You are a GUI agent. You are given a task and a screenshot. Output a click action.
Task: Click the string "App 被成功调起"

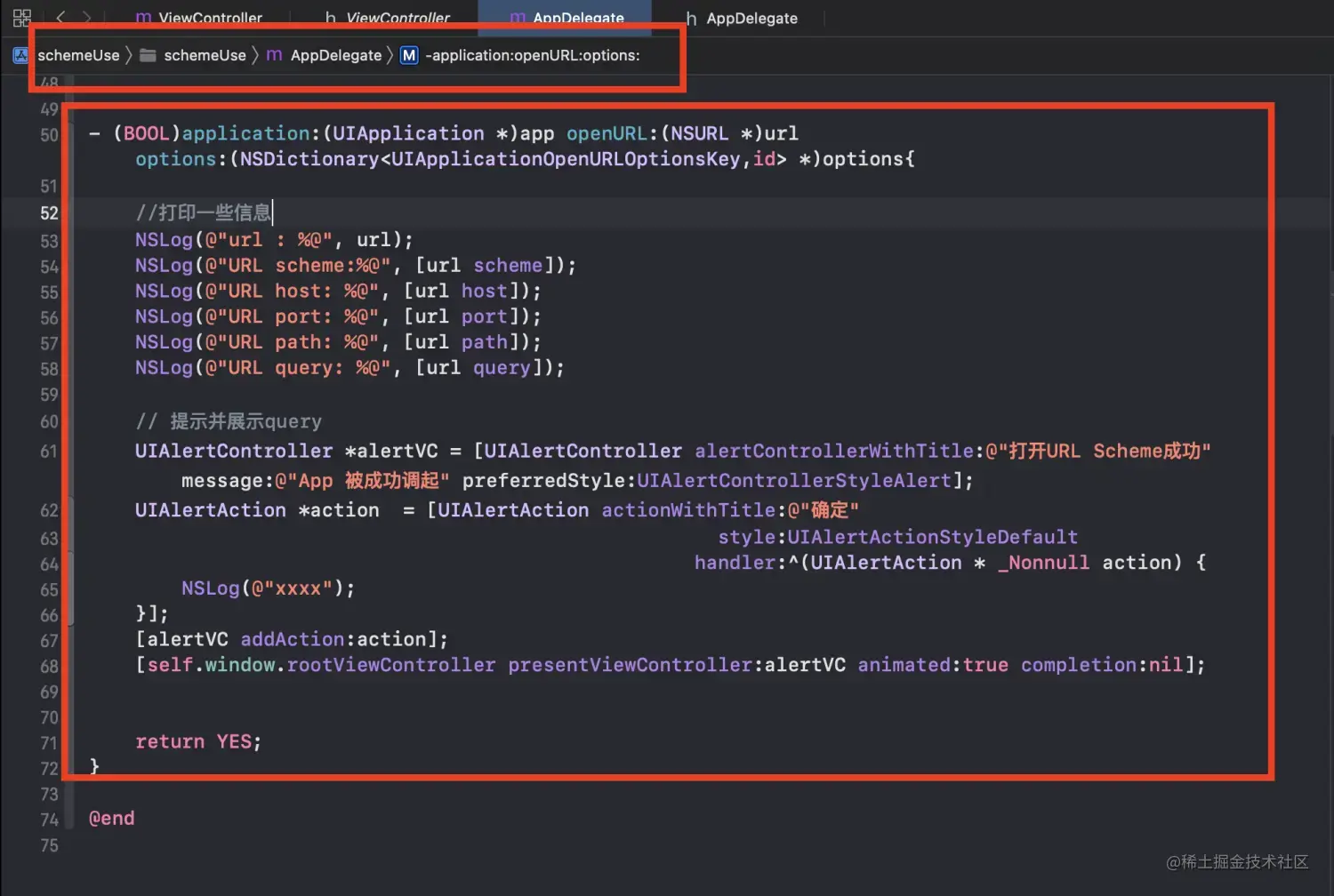[x=362, y=481]
